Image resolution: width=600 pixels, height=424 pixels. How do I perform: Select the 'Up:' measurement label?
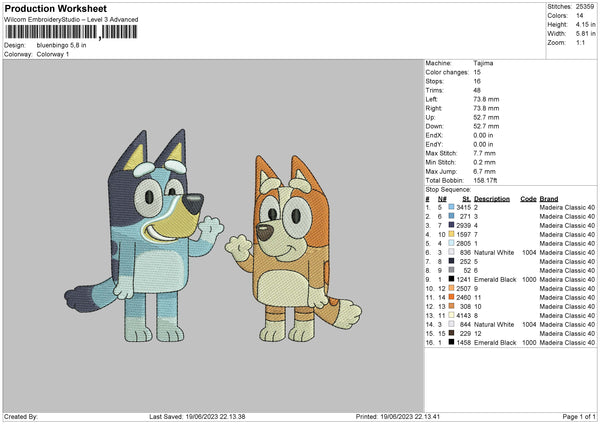pyautogui.click(x=430, y=117)
